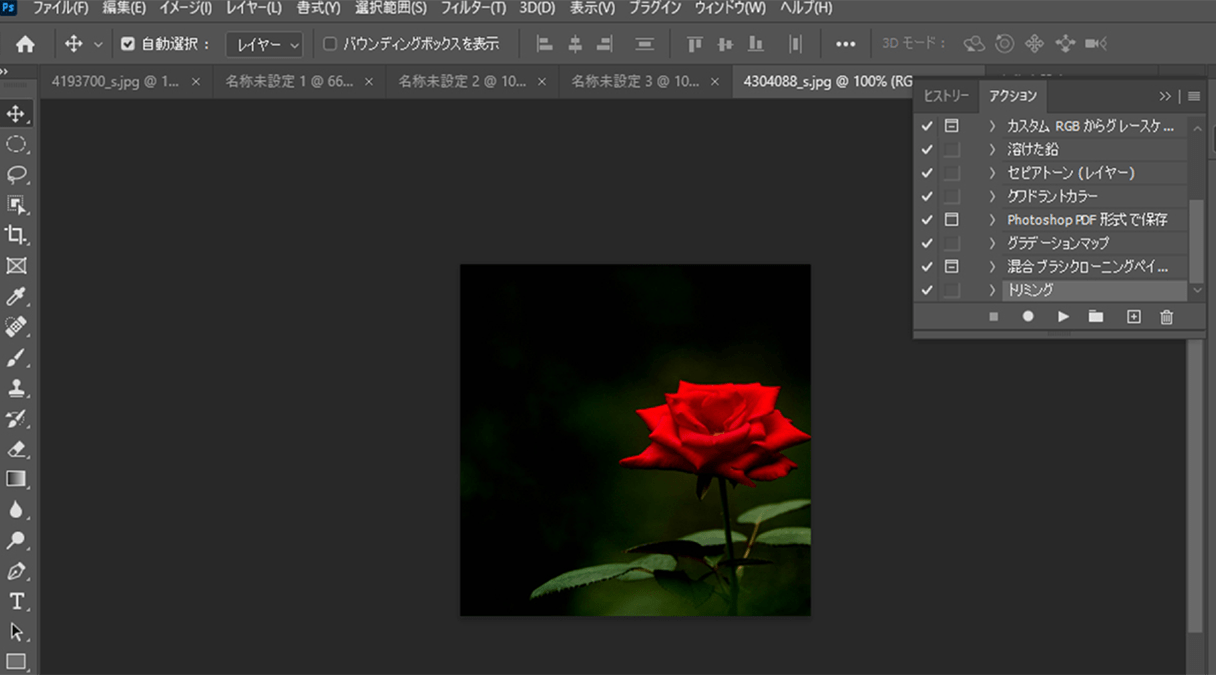This screenshot has width=1216, height=675.
Task: Toggle the checkmark for the セピアトーン (レイヤー) action
Action: [x=927, y=173]
